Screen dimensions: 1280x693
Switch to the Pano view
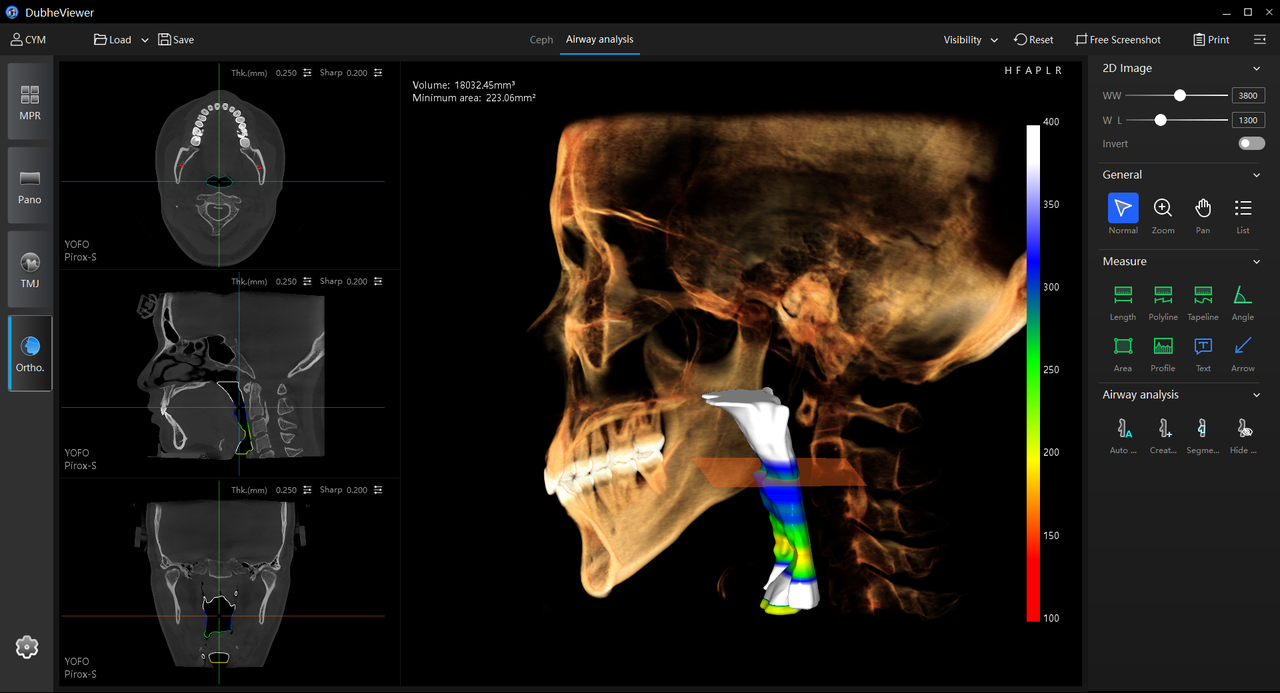click(30, 185)
